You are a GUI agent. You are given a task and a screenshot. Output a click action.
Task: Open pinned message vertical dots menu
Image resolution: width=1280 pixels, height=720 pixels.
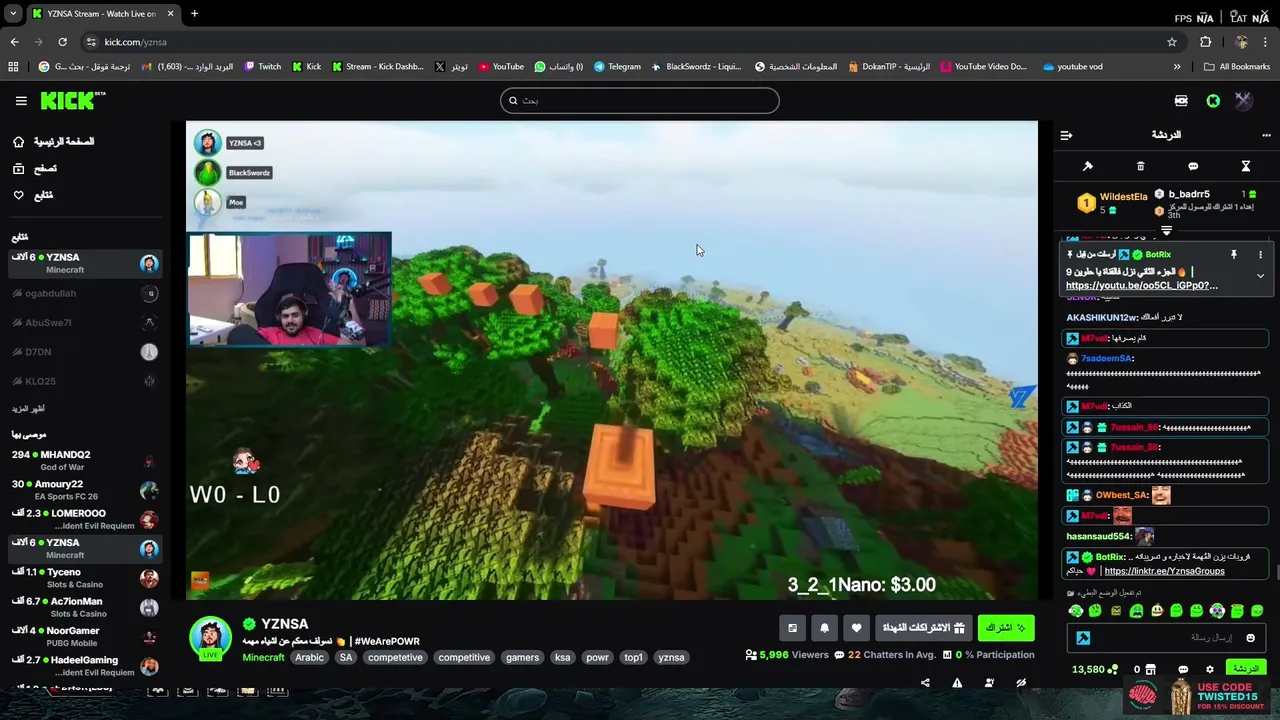point(1260,254)
